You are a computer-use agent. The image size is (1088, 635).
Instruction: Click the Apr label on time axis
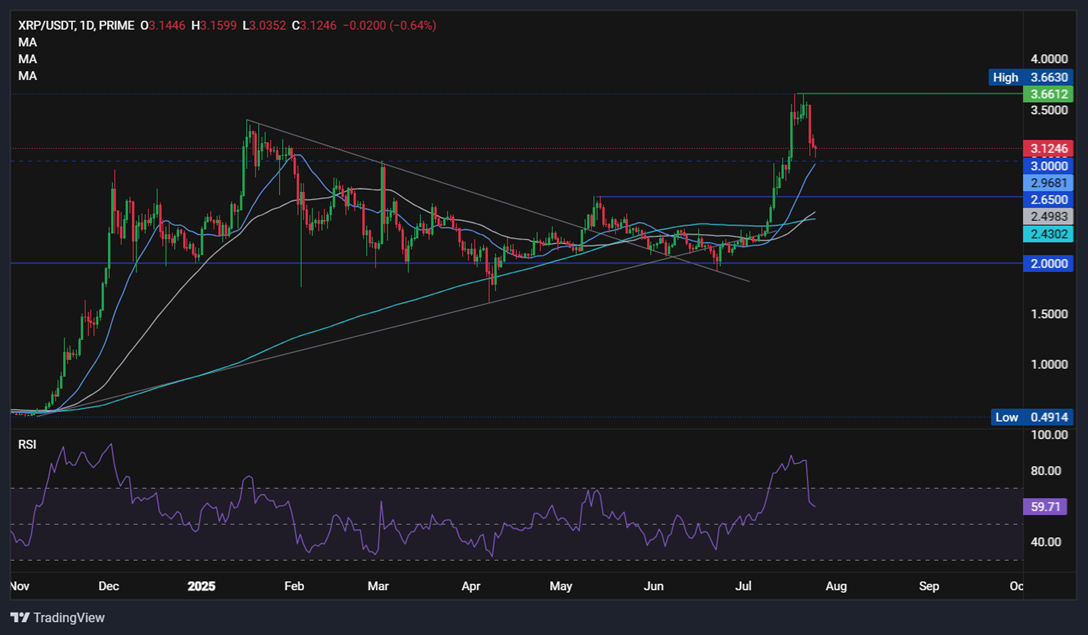tap(471, 586)
